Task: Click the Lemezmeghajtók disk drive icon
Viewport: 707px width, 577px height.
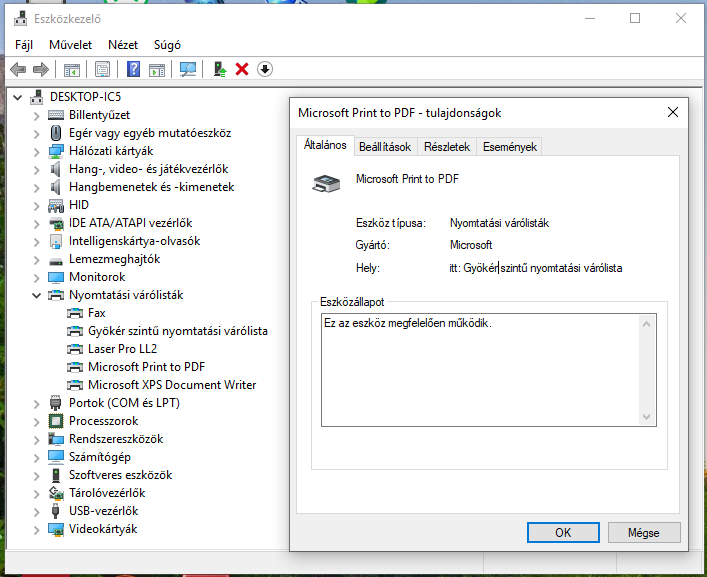Action: pyautogui.click(x=56, y=261)
